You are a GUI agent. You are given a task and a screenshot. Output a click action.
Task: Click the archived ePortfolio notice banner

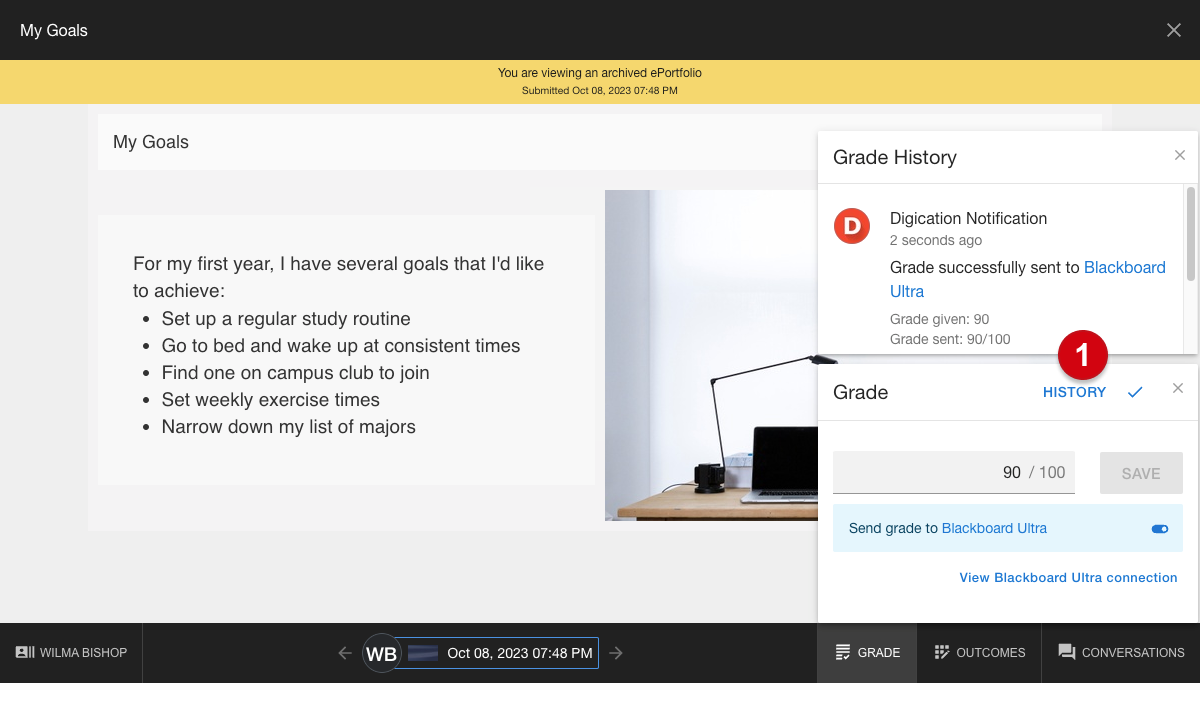coord(600,82)
